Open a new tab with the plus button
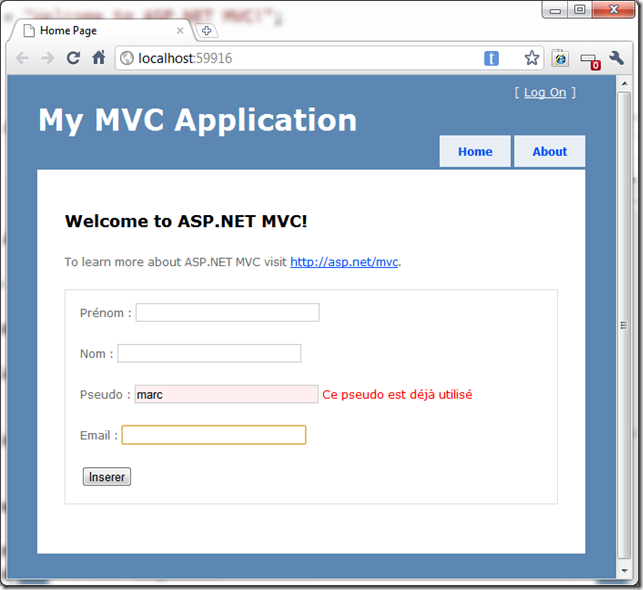This screenshot has height=590, width=643. click(206, 30)
